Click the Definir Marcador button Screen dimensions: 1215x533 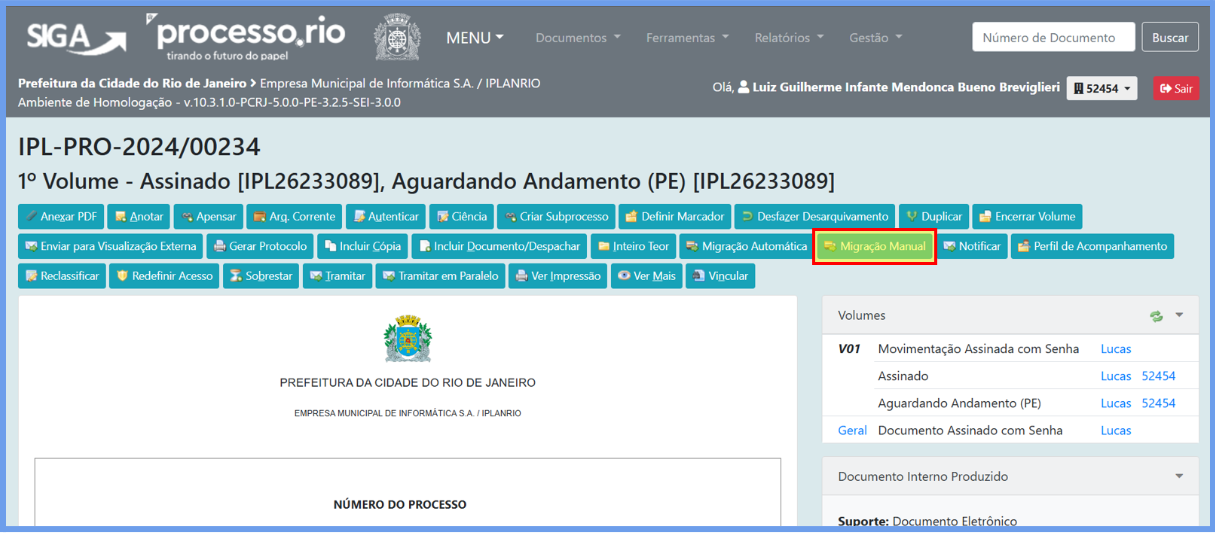pos(673,216)
